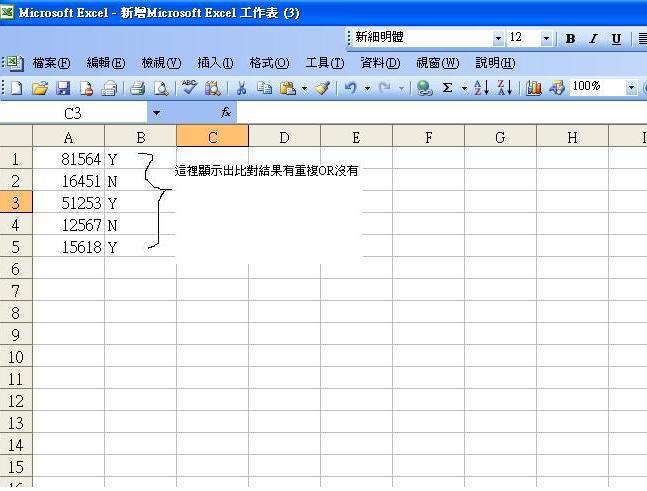Viewport: 647px width, 491px height.
Task: Open a file with the Open folder icon
Action: click(x=40, y=88)
